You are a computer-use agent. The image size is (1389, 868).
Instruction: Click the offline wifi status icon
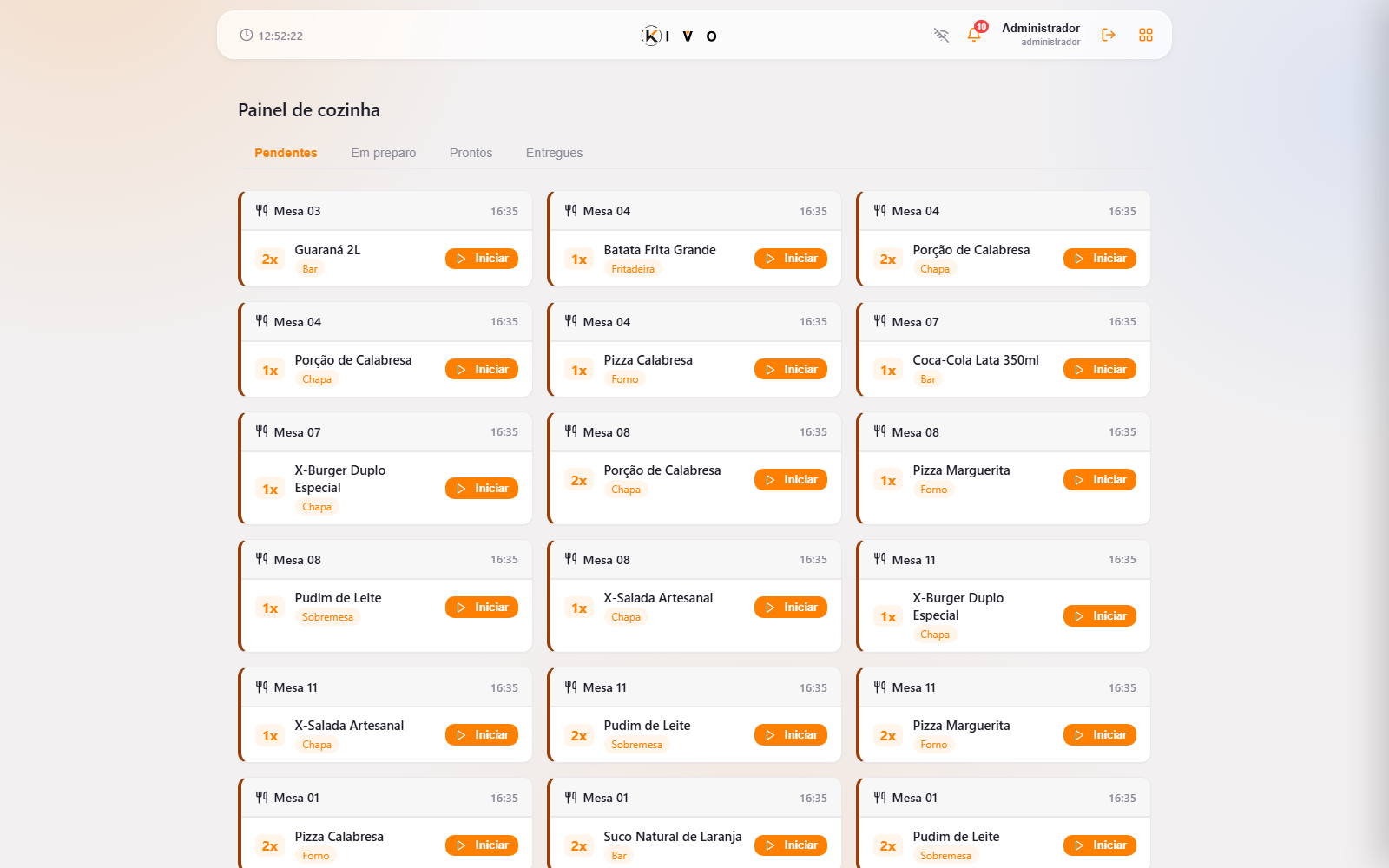(x=941, y=36)
